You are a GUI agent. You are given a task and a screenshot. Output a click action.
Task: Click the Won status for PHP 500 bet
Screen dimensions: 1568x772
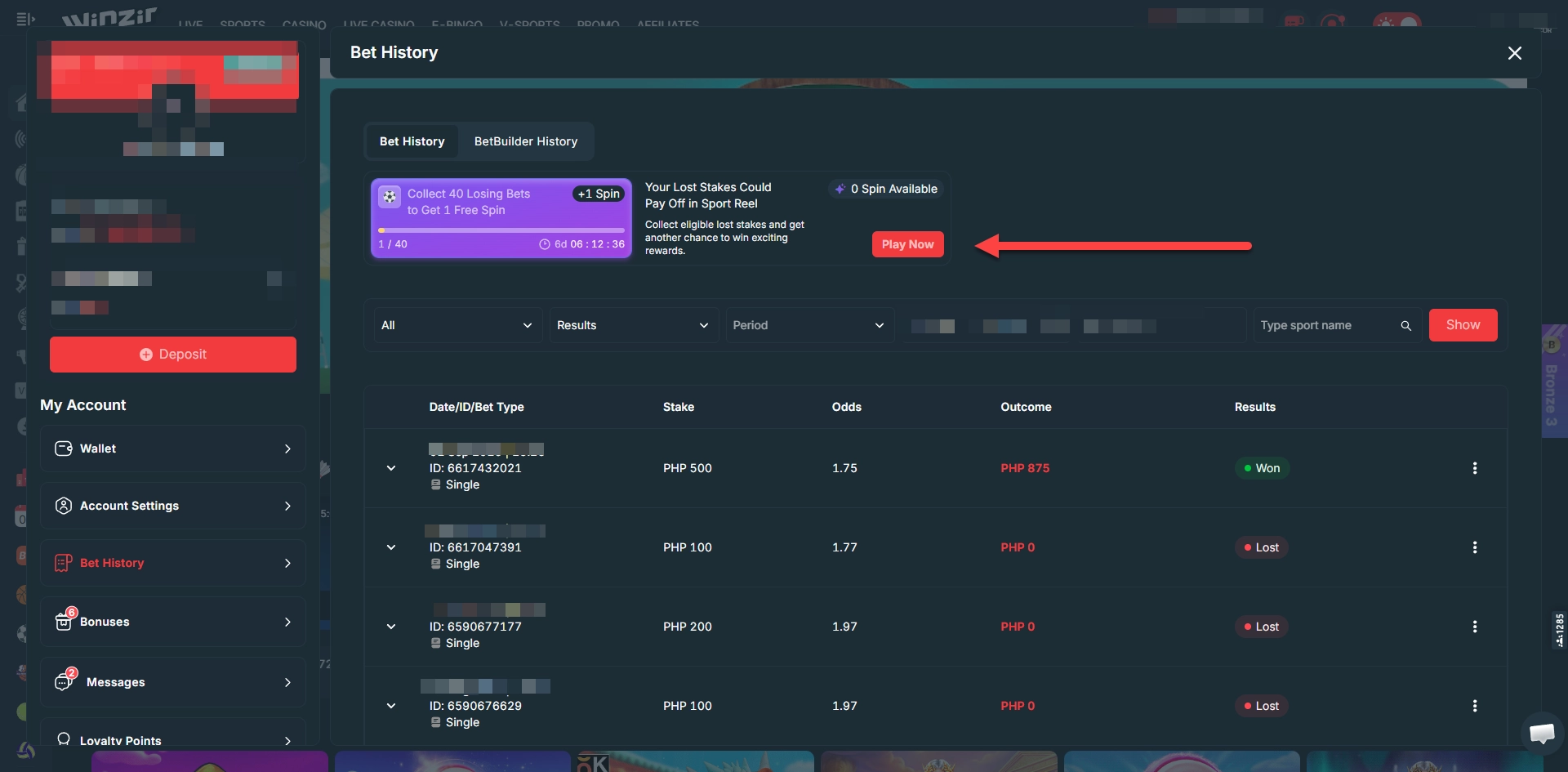[1262, 468]
